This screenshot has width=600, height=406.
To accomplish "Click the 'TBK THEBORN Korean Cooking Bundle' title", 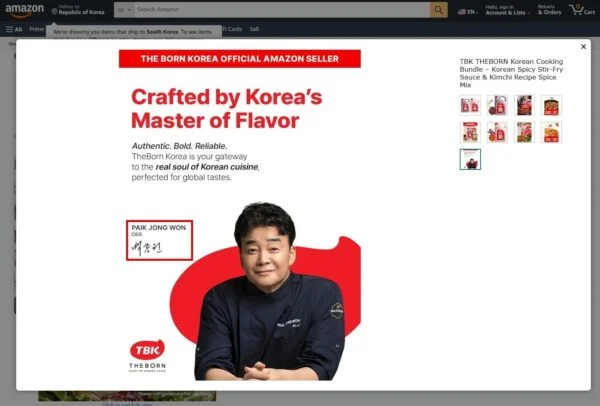I will point(511,73).
